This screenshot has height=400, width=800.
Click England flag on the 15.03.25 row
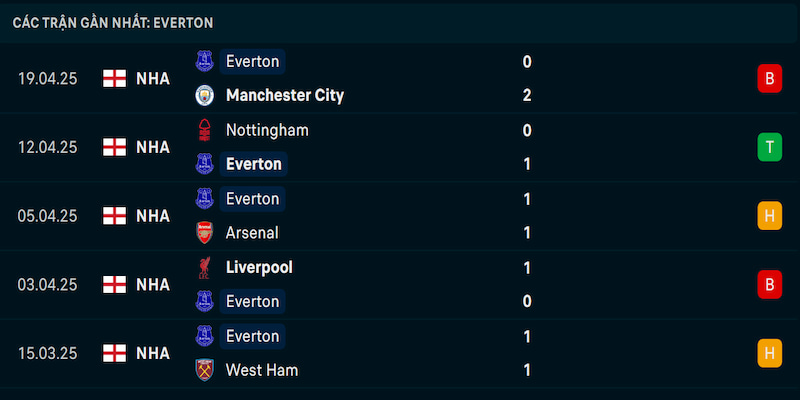[114, 353]
